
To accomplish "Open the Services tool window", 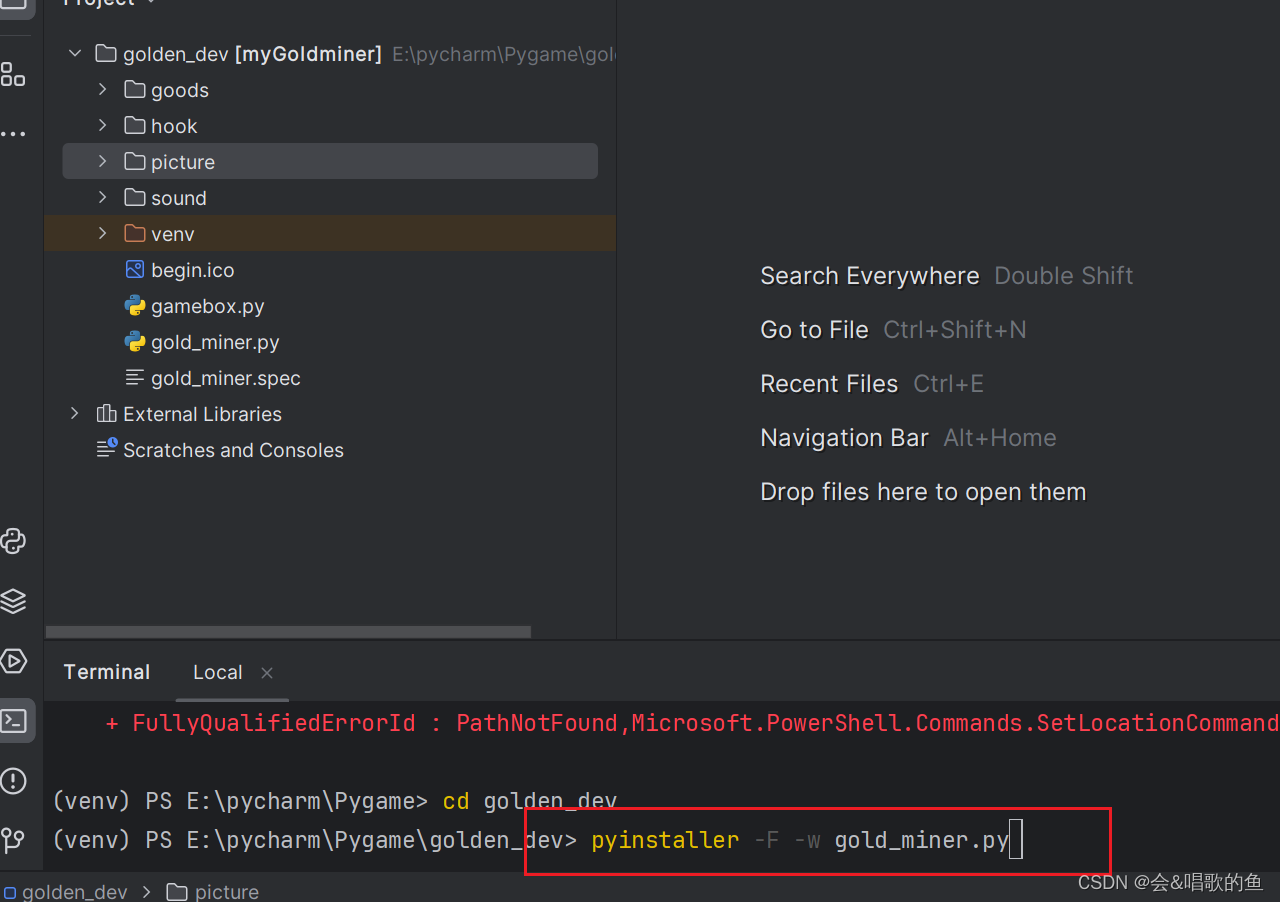I will (13, 601).
